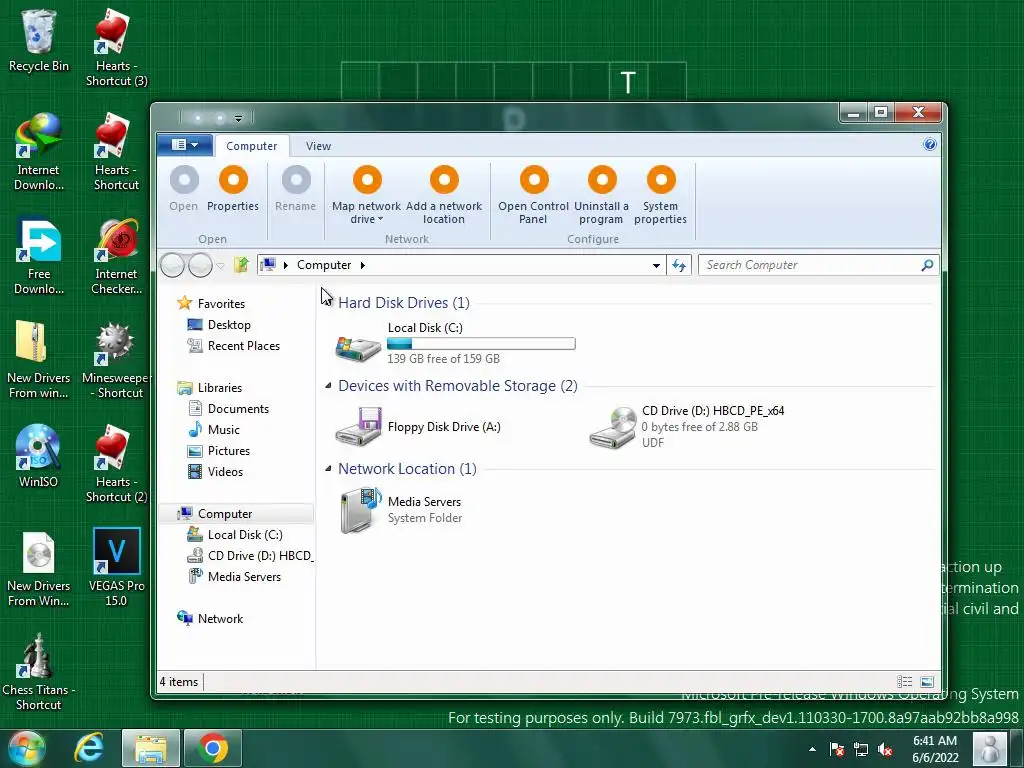Open Chrome from the taskbar

pos(213,748)
